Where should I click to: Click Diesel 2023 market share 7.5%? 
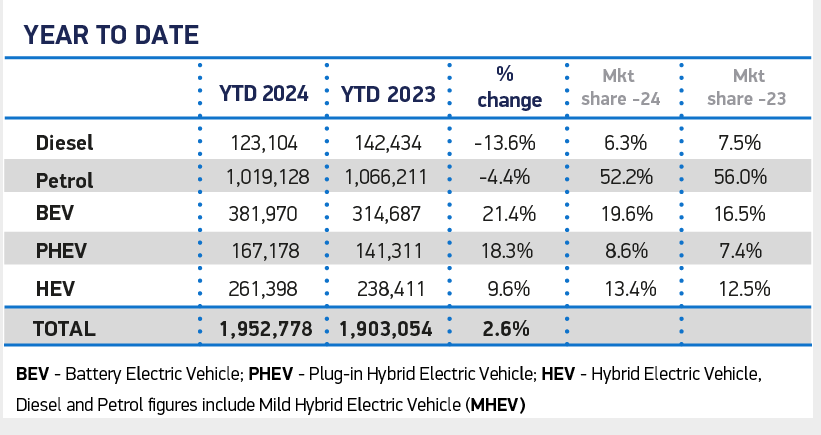click(739, 143)
